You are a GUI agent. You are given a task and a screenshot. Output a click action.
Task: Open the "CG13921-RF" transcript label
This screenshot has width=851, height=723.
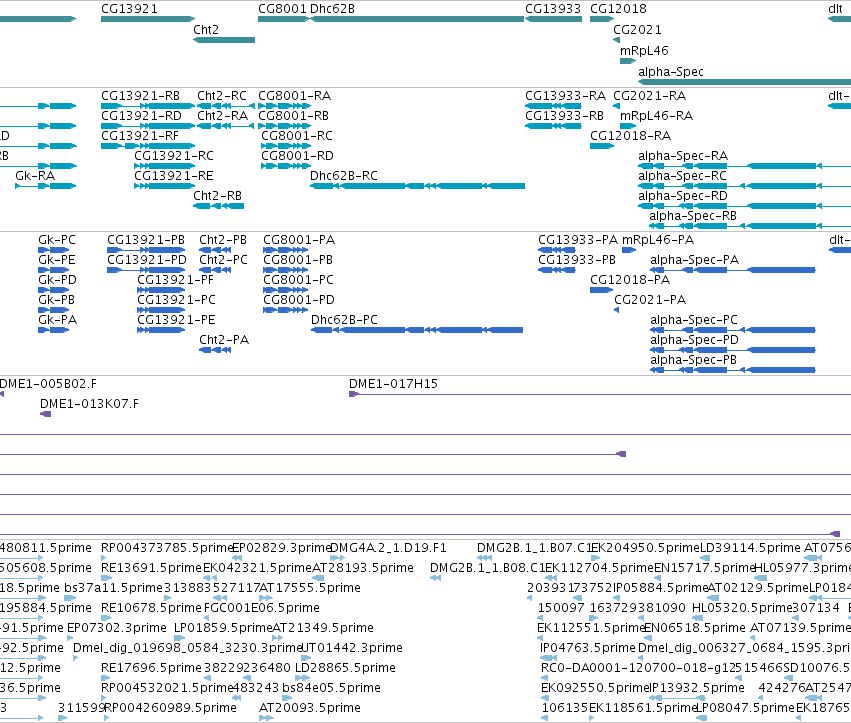(x=139, y=136)
